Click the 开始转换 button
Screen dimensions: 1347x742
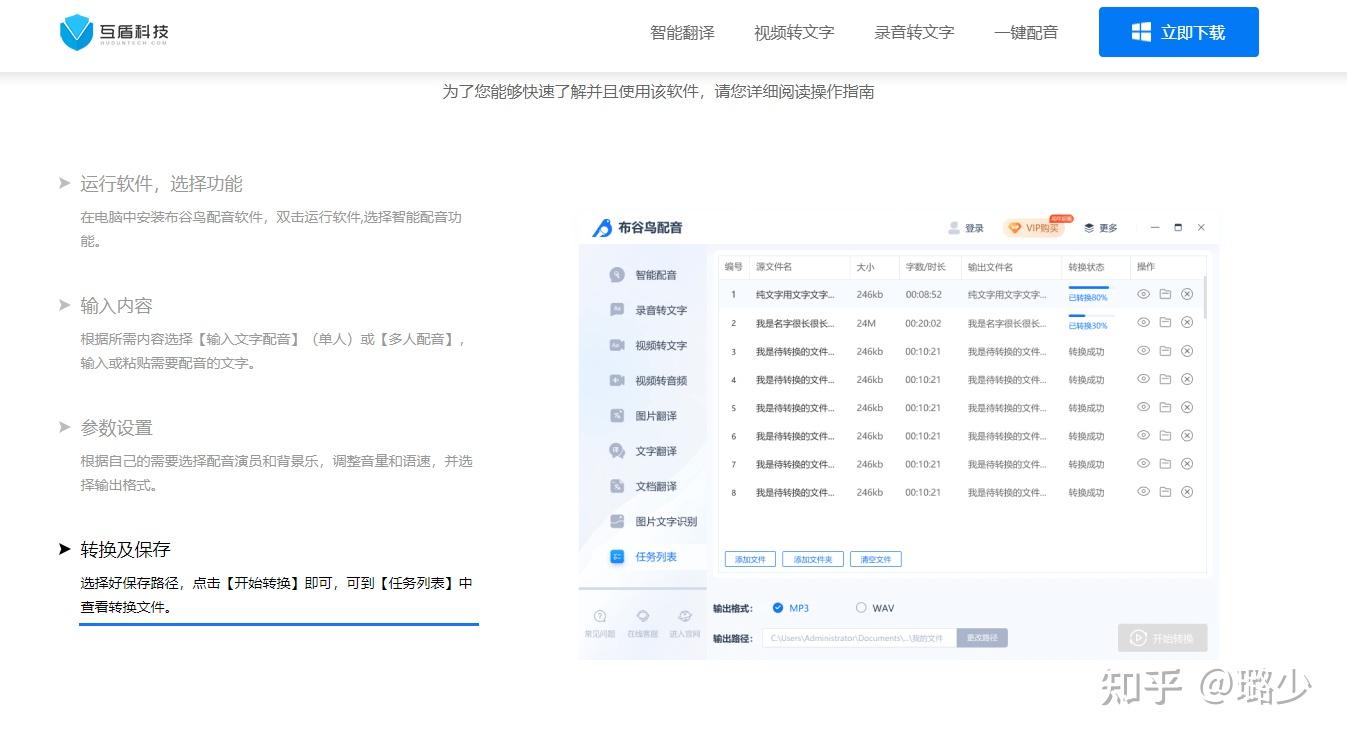tap(1162, 638)
